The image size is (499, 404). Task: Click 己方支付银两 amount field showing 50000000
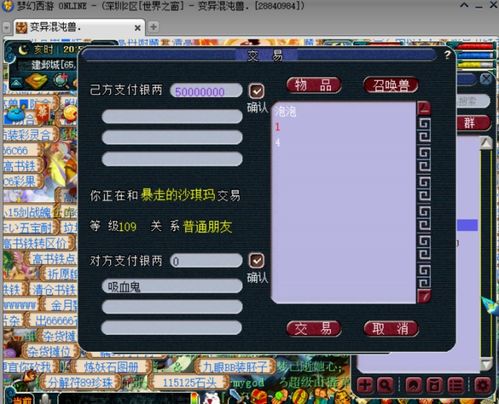coord(206,91)
